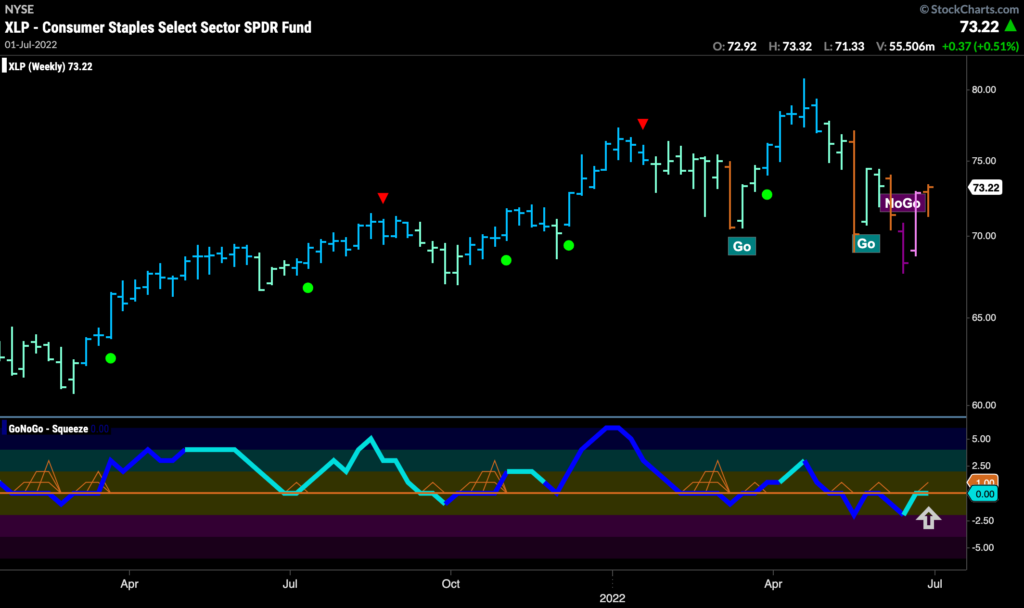The image size is (1024, 608).
Task: Click the 73.22 price tag on the price axis
Action: 985,188
